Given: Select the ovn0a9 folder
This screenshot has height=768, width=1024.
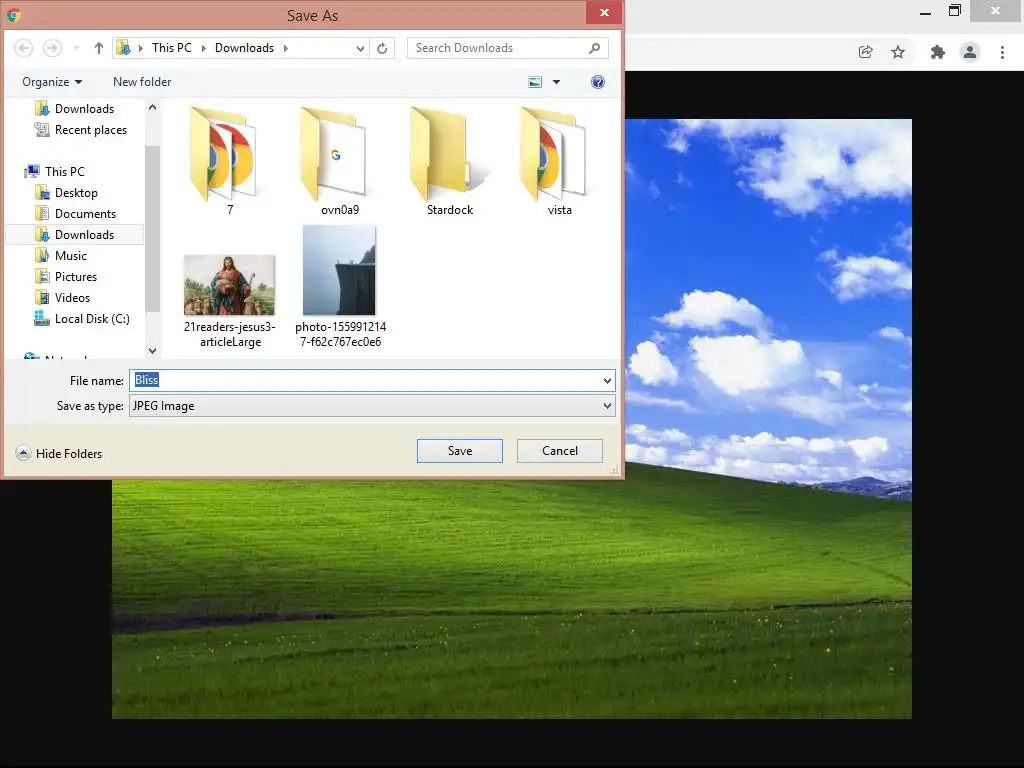Looking at the screenshot, I should pos(339,161).
